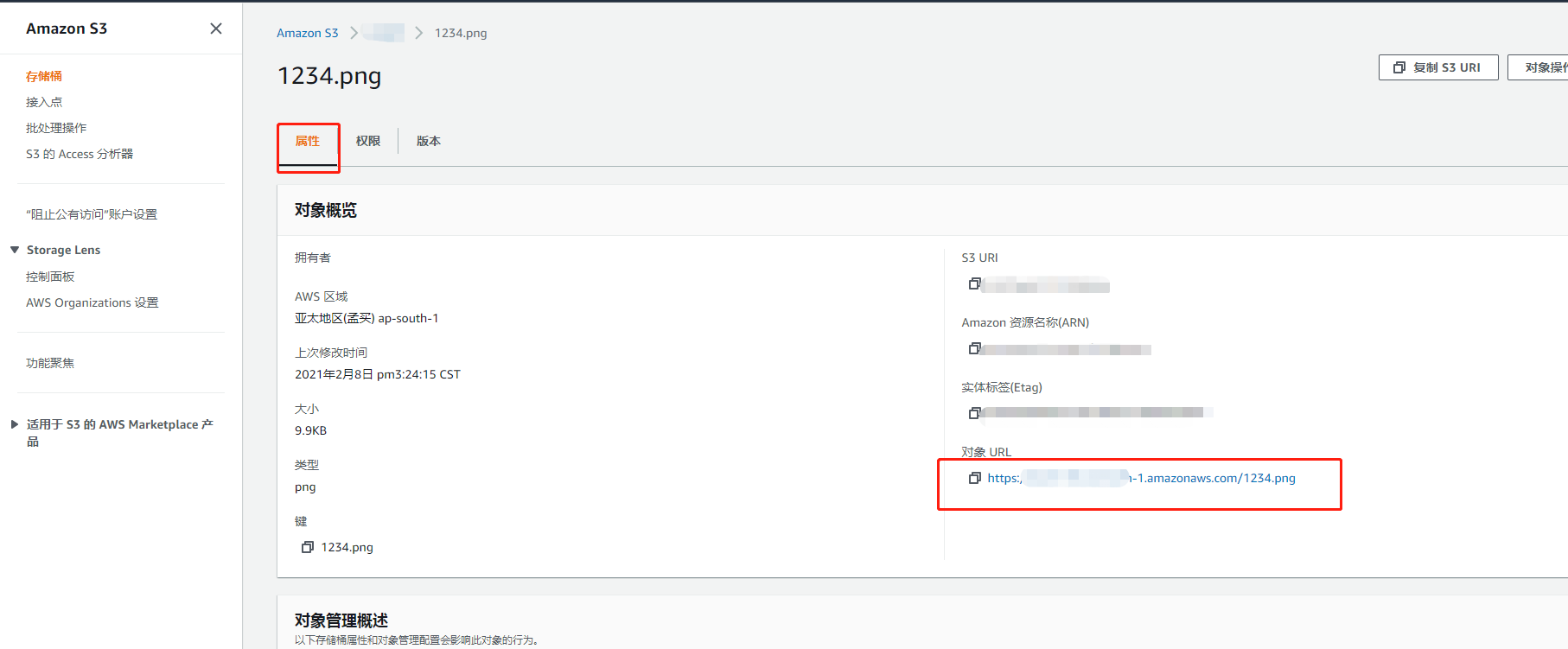Image resolution: width=1568 pixels, height=649 pixels.
Task: Open the object URL link ending 1234.png
Action: [x=1141, y=478]
